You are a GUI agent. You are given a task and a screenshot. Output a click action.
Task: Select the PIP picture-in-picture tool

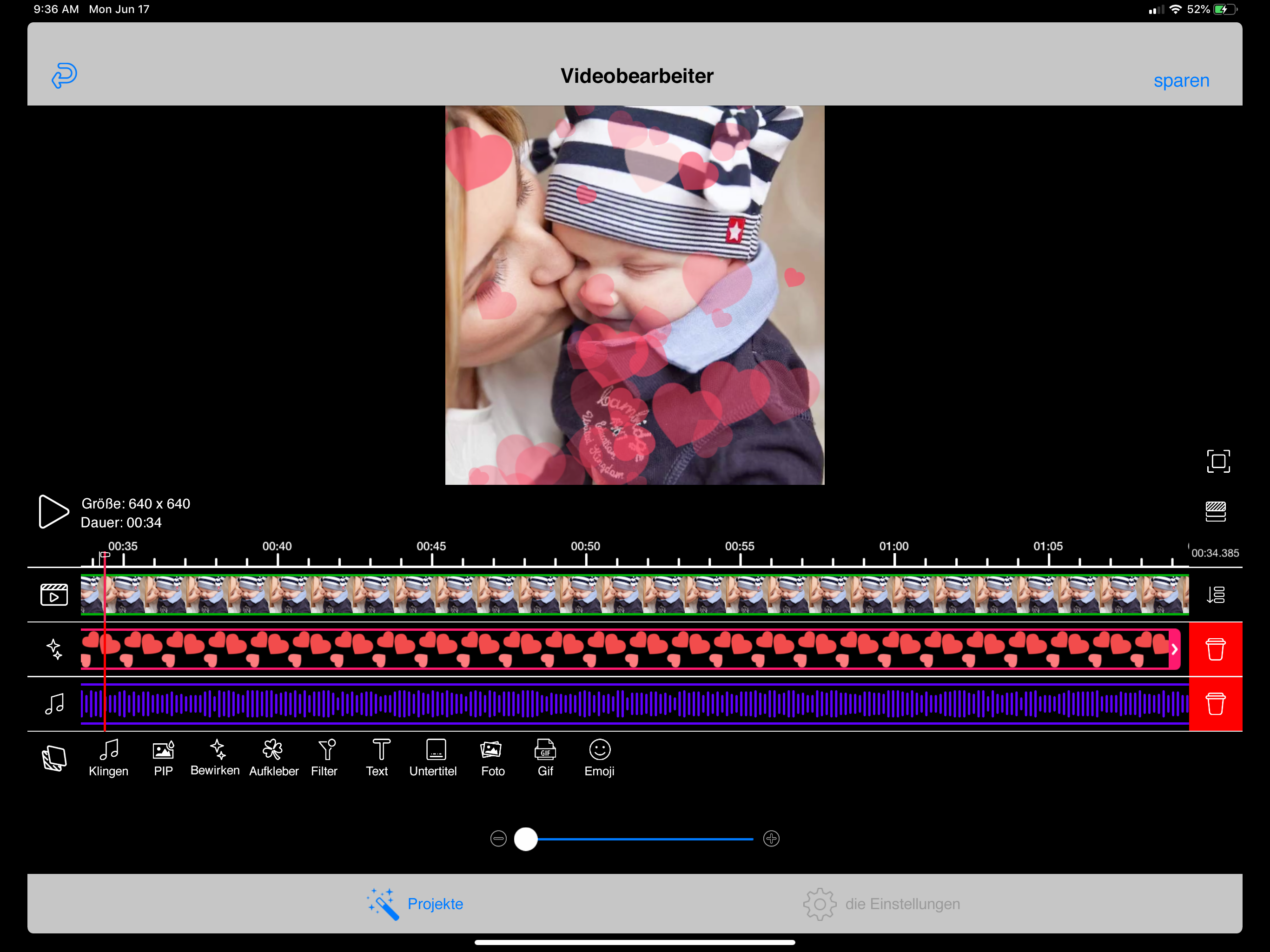(x=163, y=757)
